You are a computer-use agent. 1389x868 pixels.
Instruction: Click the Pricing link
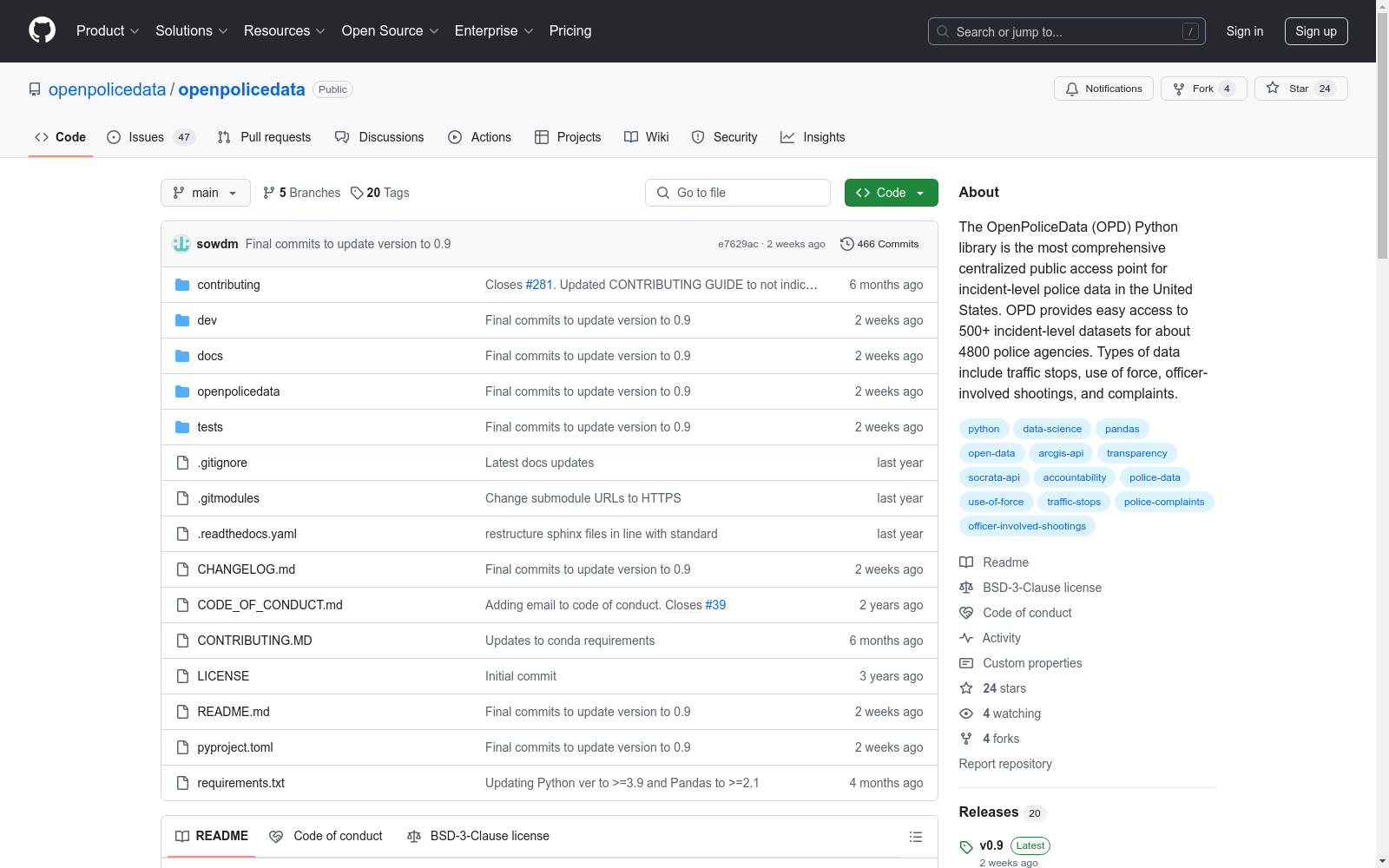pos(570,30)
